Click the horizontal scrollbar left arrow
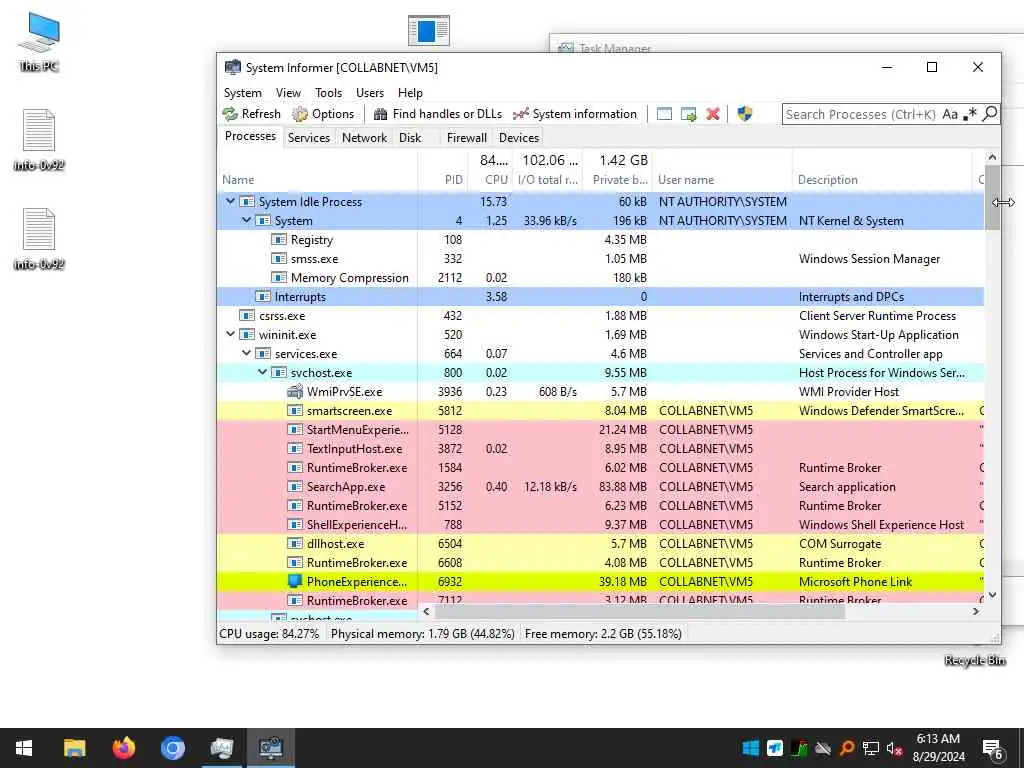 pos(426,611)
